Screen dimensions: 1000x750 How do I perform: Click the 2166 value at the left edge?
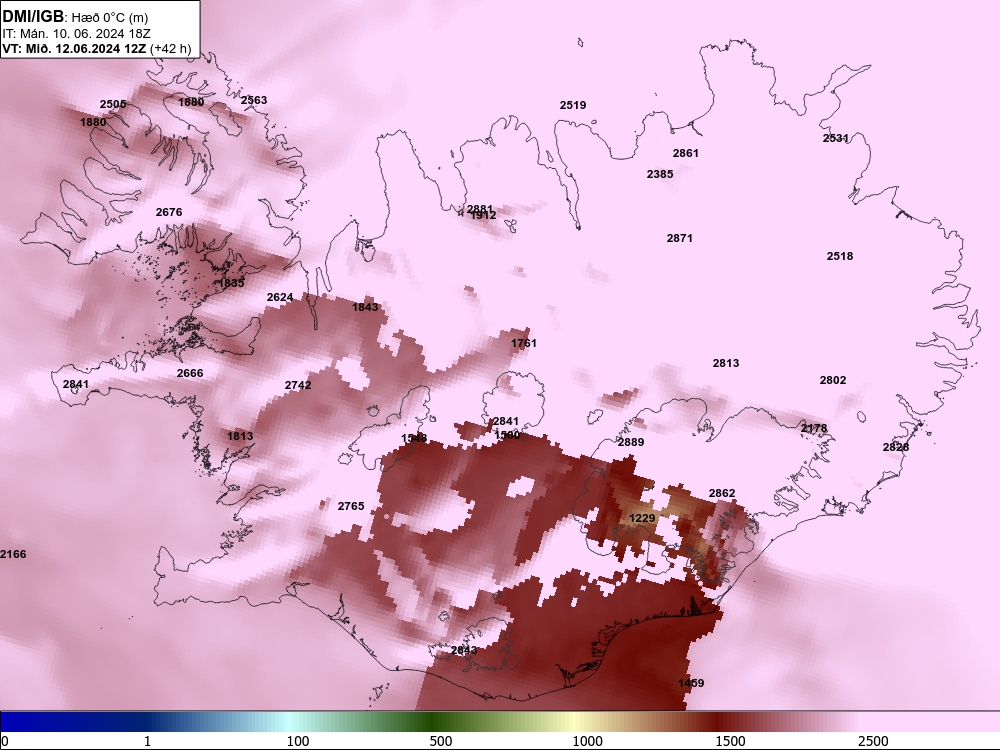[x=13, y=554]
